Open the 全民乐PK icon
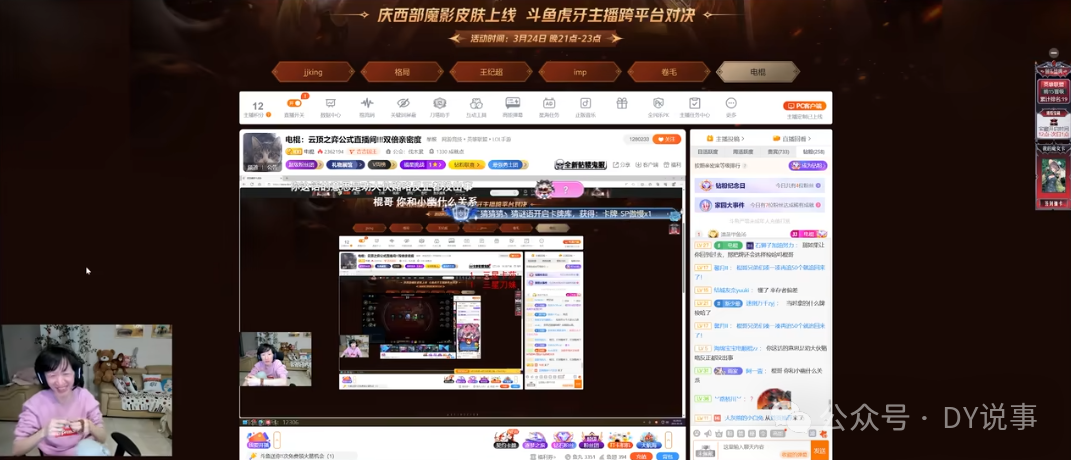 [x=658, y=103]
